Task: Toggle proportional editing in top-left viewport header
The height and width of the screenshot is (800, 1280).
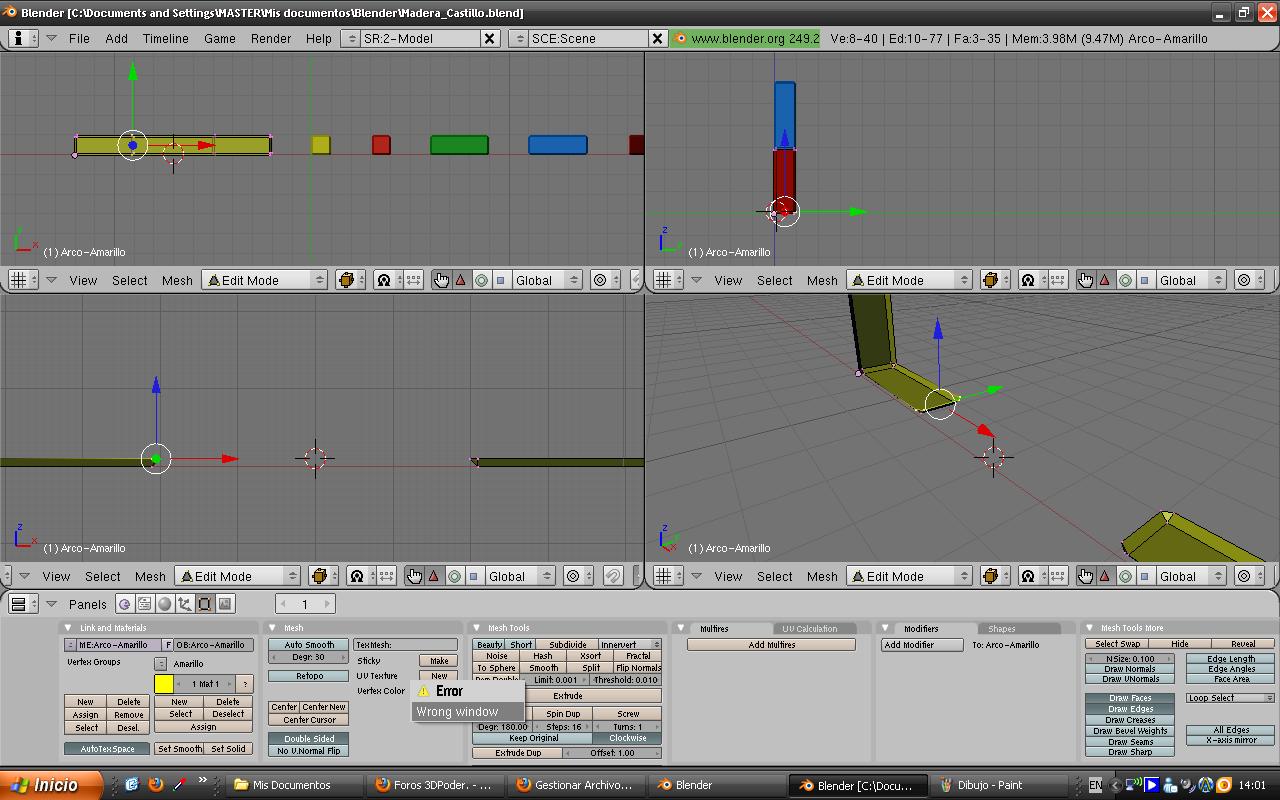Action: click(x=604, y=280)
